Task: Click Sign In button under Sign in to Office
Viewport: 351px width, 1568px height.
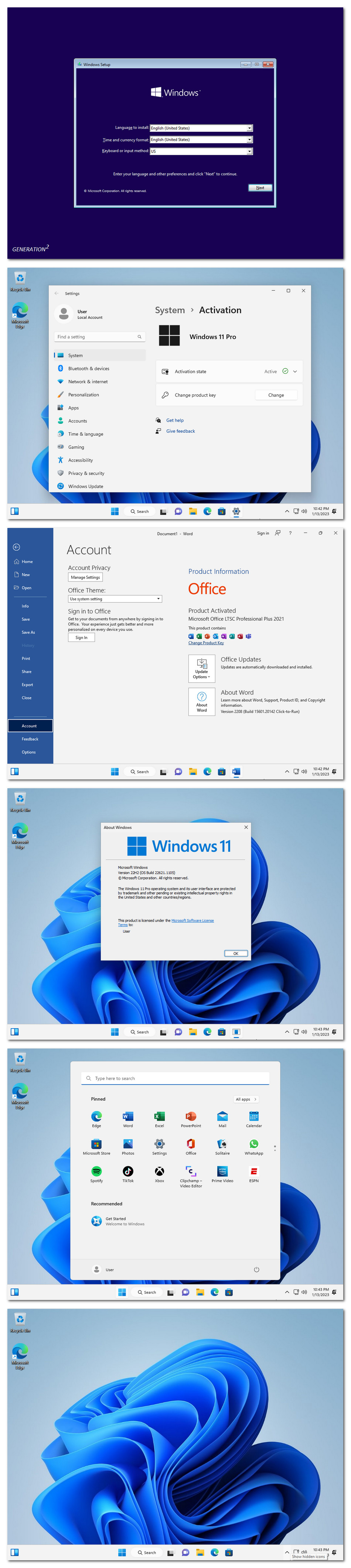Action: click(x=81, y=637)
